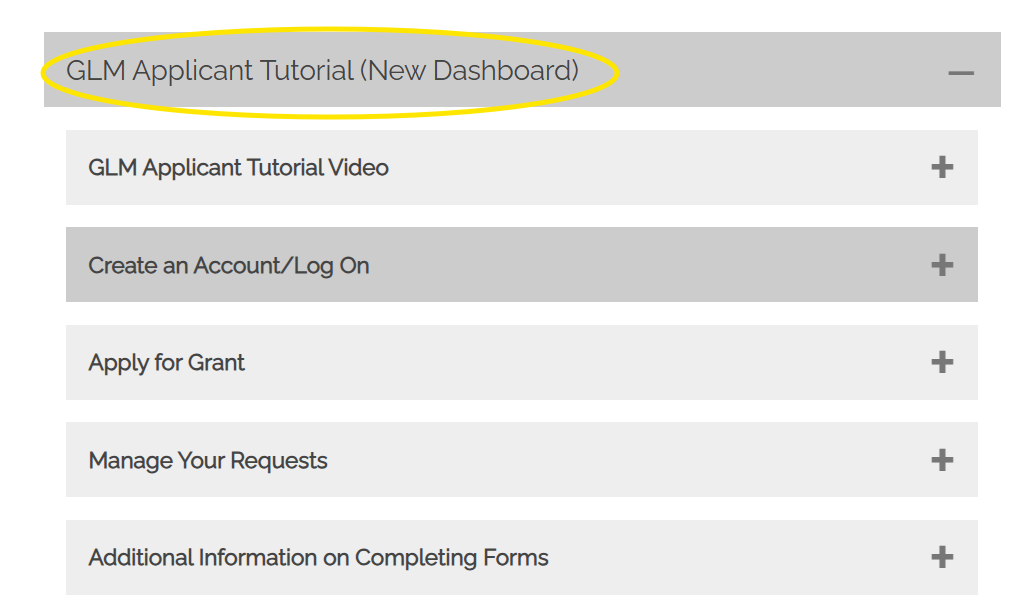Image resolution: width=1018 pixels, height=602 pixels.
Task: Click the 'GLM Applicant Tutorial (New Dashboard)' heading text
Action: (322, 71)
